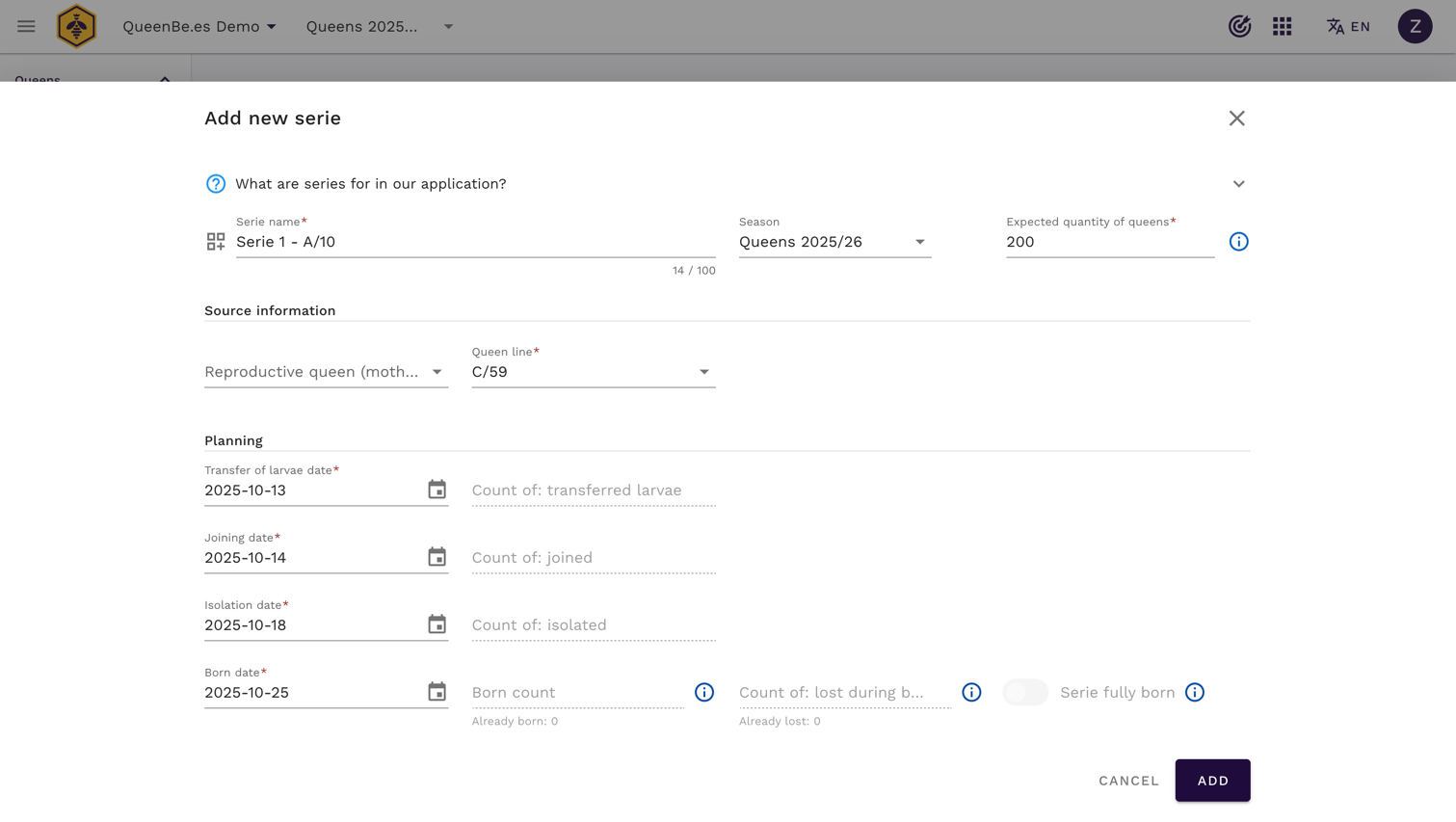The width and height of the screenshot is (1456, 822).
Task: Open the Queen line dropdown
Action: tap(593, 372)
